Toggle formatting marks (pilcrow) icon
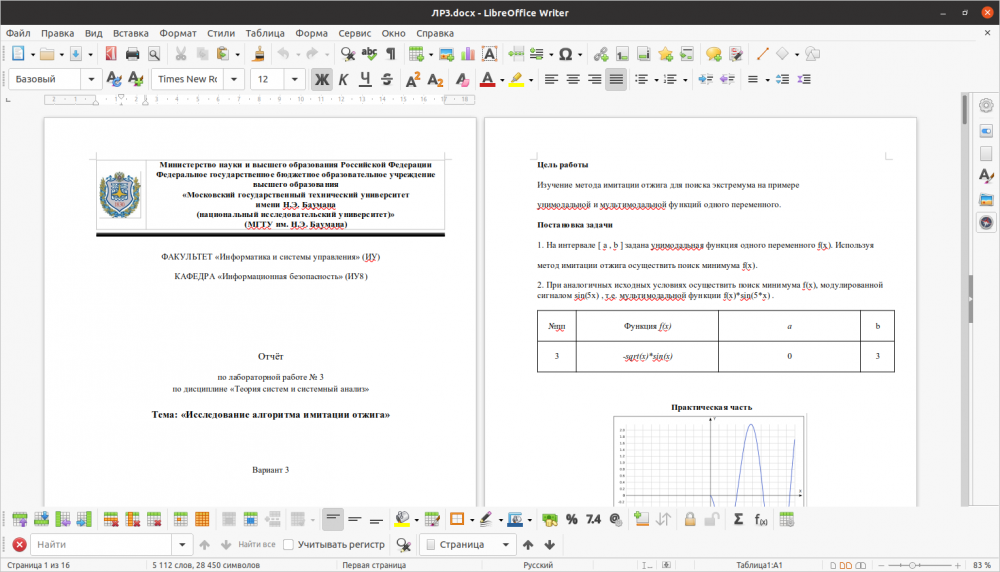 (x=390, y=54)
